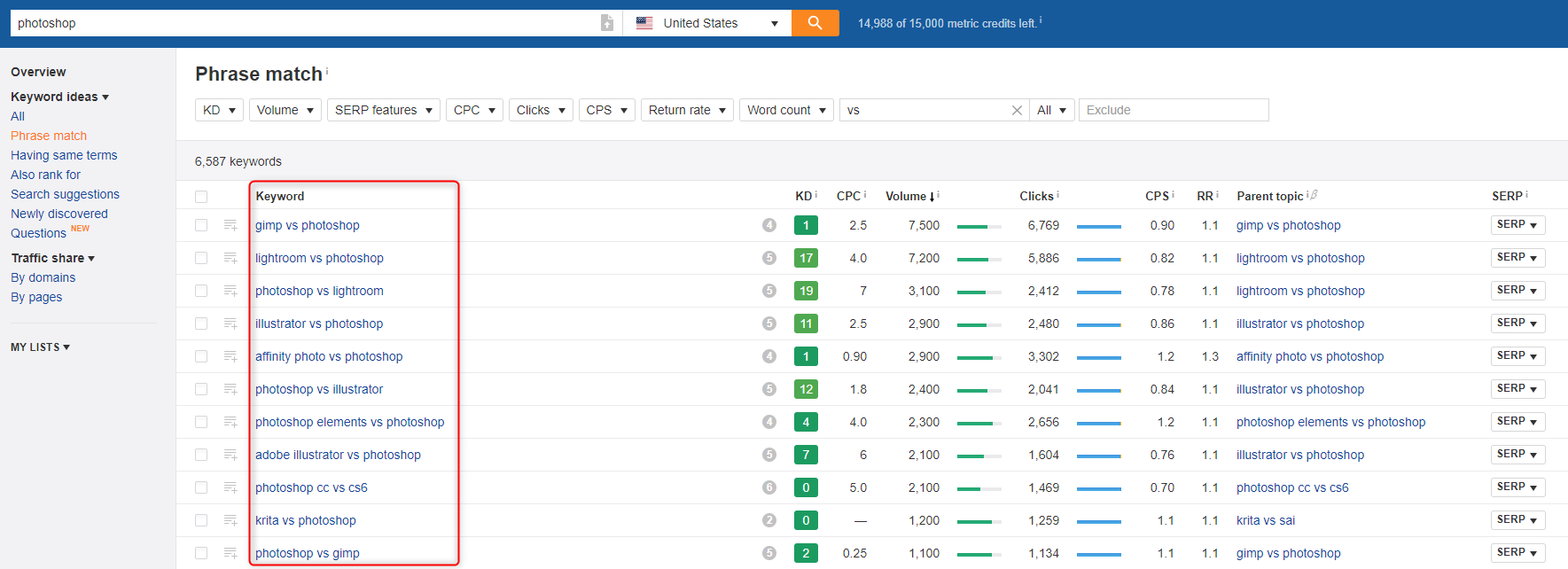Sort the table by Volume column
This screenshot has width=1568, height=569.
point(910,196)
